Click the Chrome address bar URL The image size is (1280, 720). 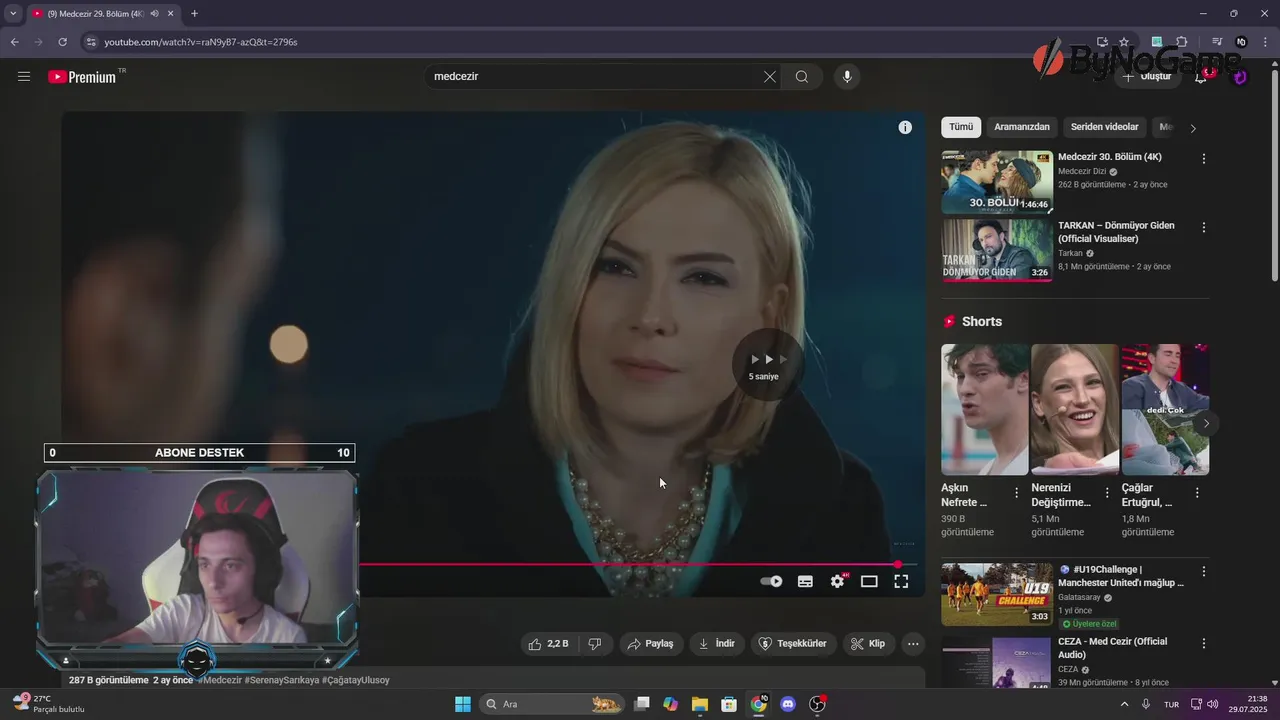201,42
